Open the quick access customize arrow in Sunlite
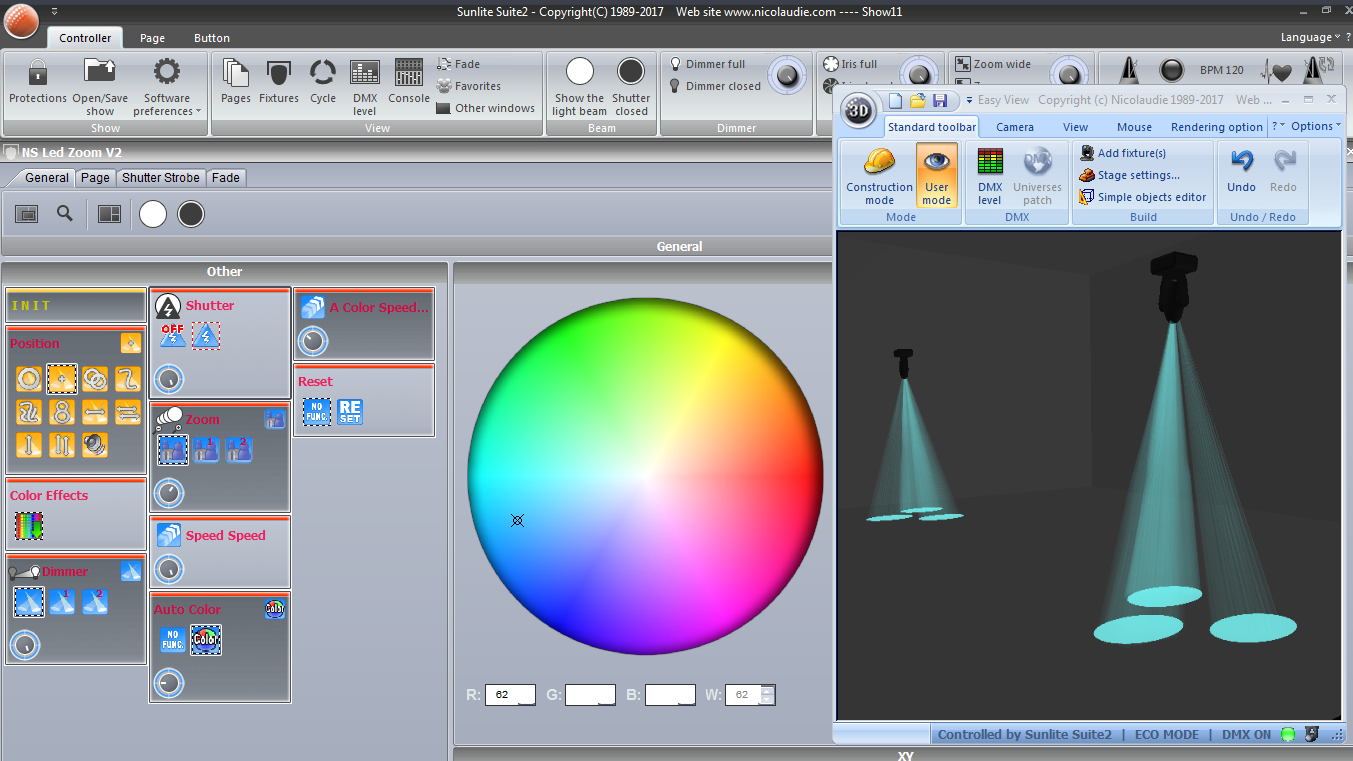The height and width of the screenshot is (761, 1353). (x=54, y=11)
